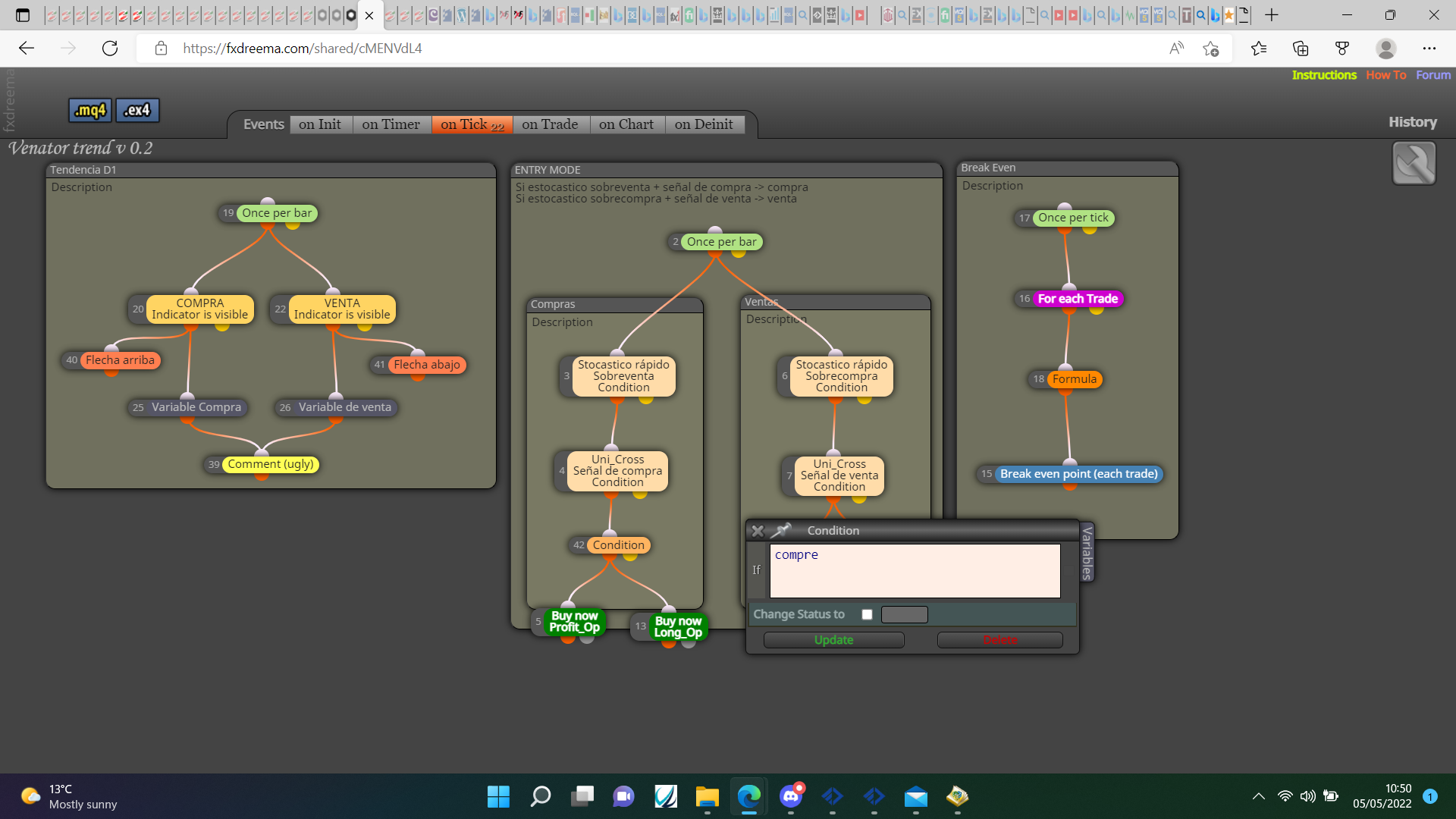
Task: Select the Flecha arriba block
Action: (120, 360)
